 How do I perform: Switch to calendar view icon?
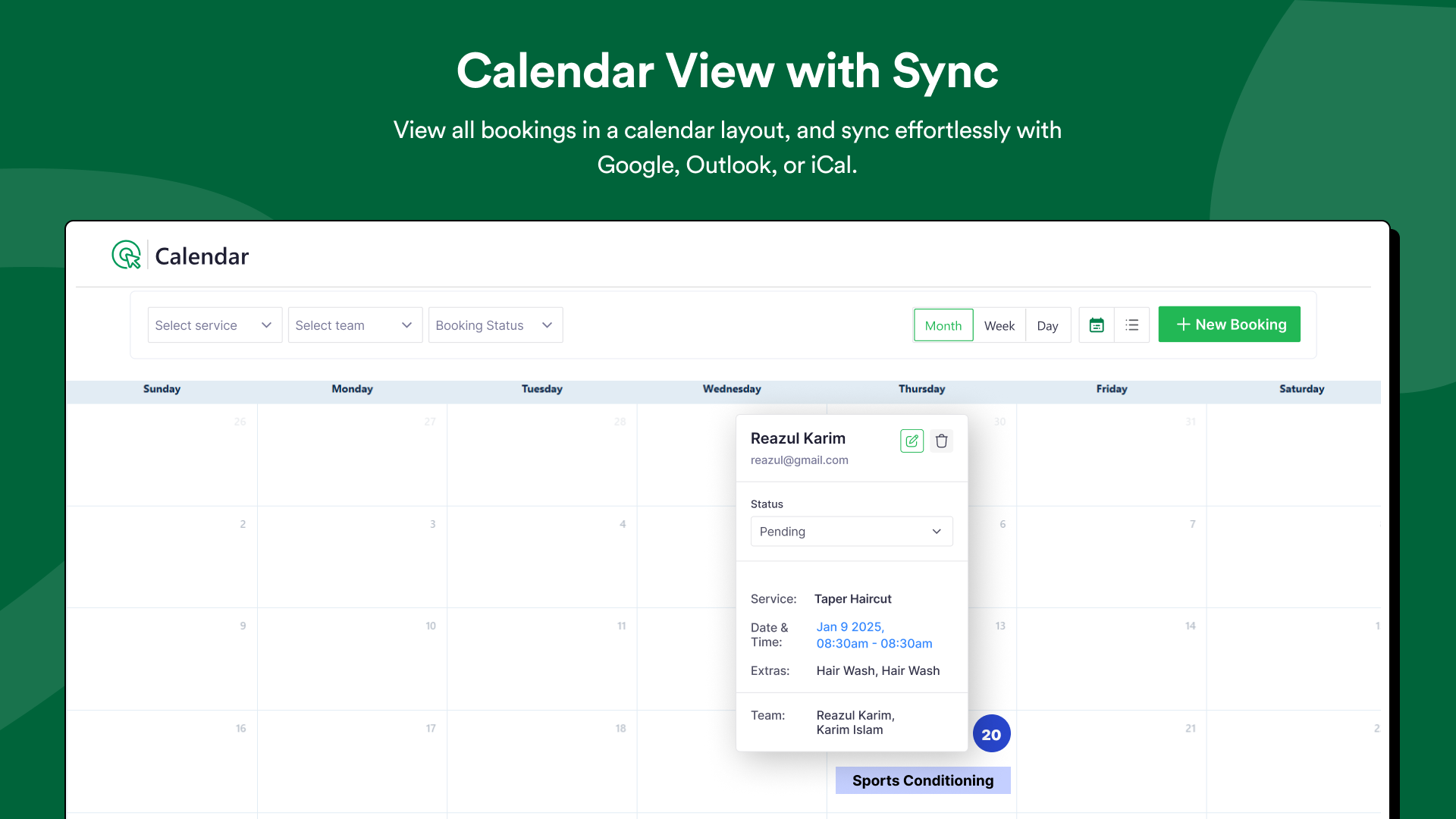tap(1097, 325)
